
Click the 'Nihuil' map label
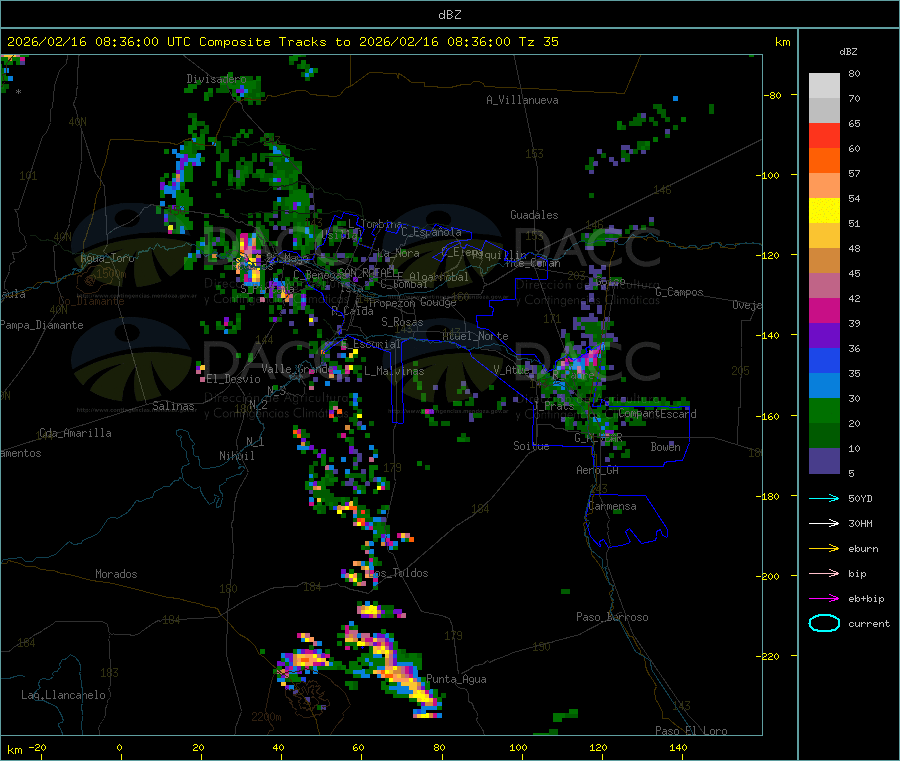(236, 456)
